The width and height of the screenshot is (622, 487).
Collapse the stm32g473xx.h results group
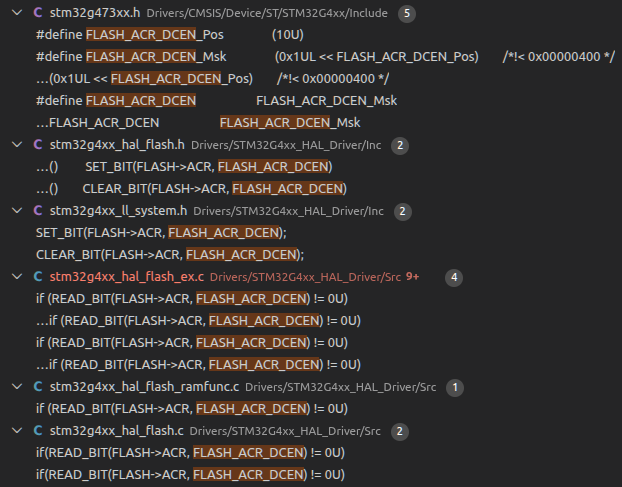click(17, 13)
